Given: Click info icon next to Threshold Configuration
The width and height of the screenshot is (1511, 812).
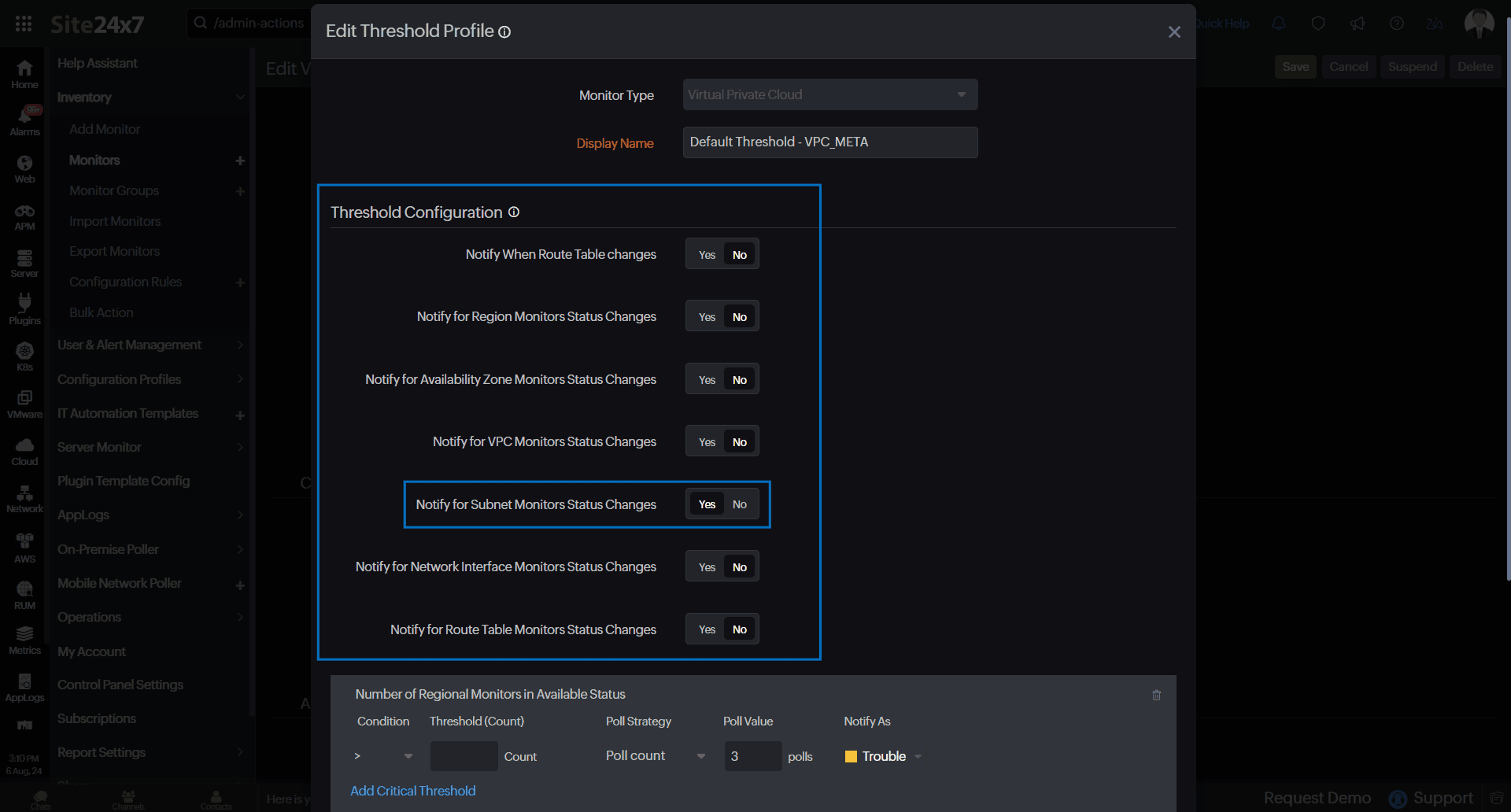Looking at the screenshot, I should (514, 212).
